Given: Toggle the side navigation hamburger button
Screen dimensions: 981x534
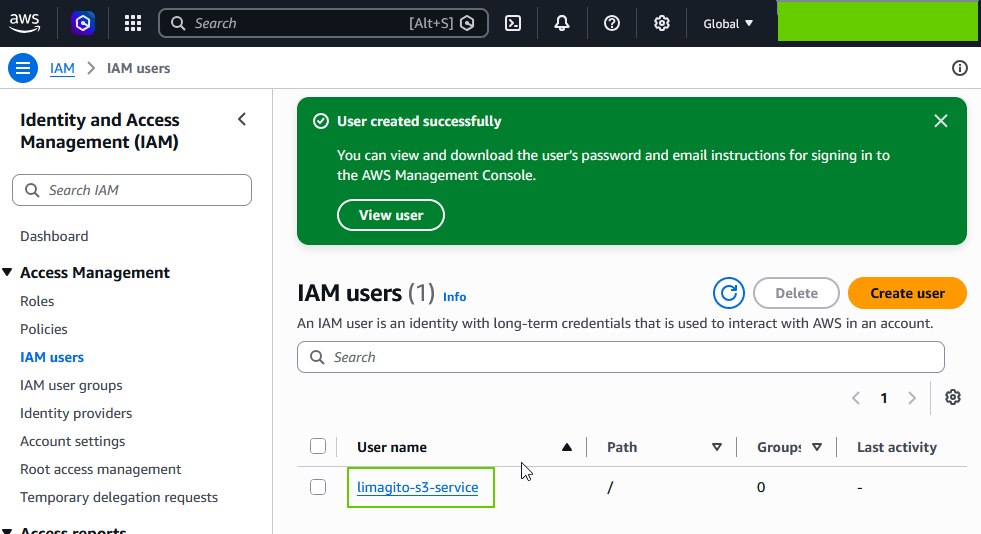Looking at the screenshot, I should (23, 68).
